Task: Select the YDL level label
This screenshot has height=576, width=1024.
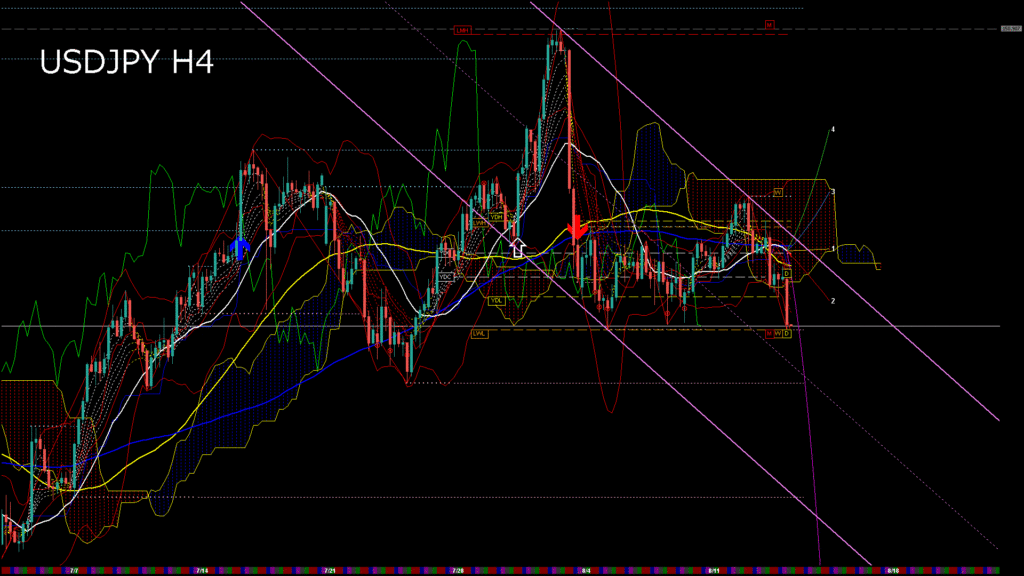Action: (496, 300)
